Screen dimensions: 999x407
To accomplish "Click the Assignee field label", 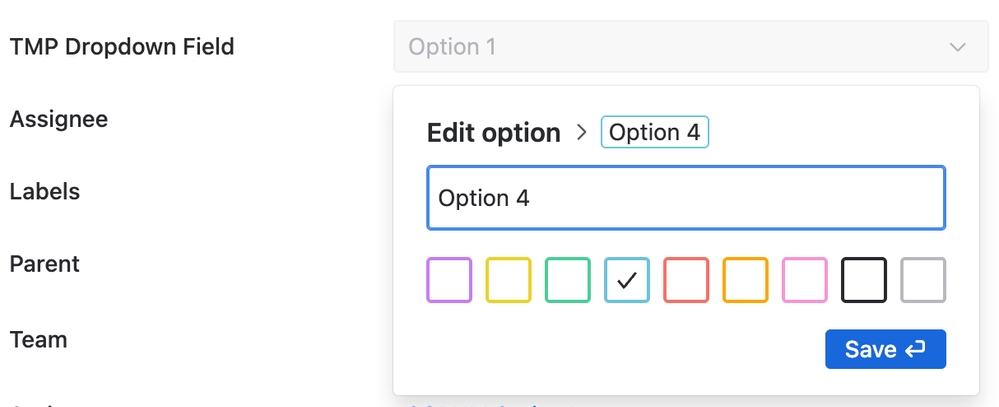I will (x=59, y=119).
